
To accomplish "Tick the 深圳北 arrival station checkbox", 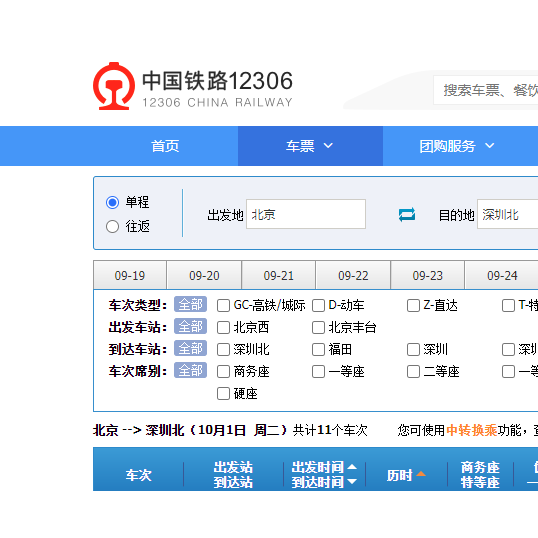I will click(x=223, y=350).
